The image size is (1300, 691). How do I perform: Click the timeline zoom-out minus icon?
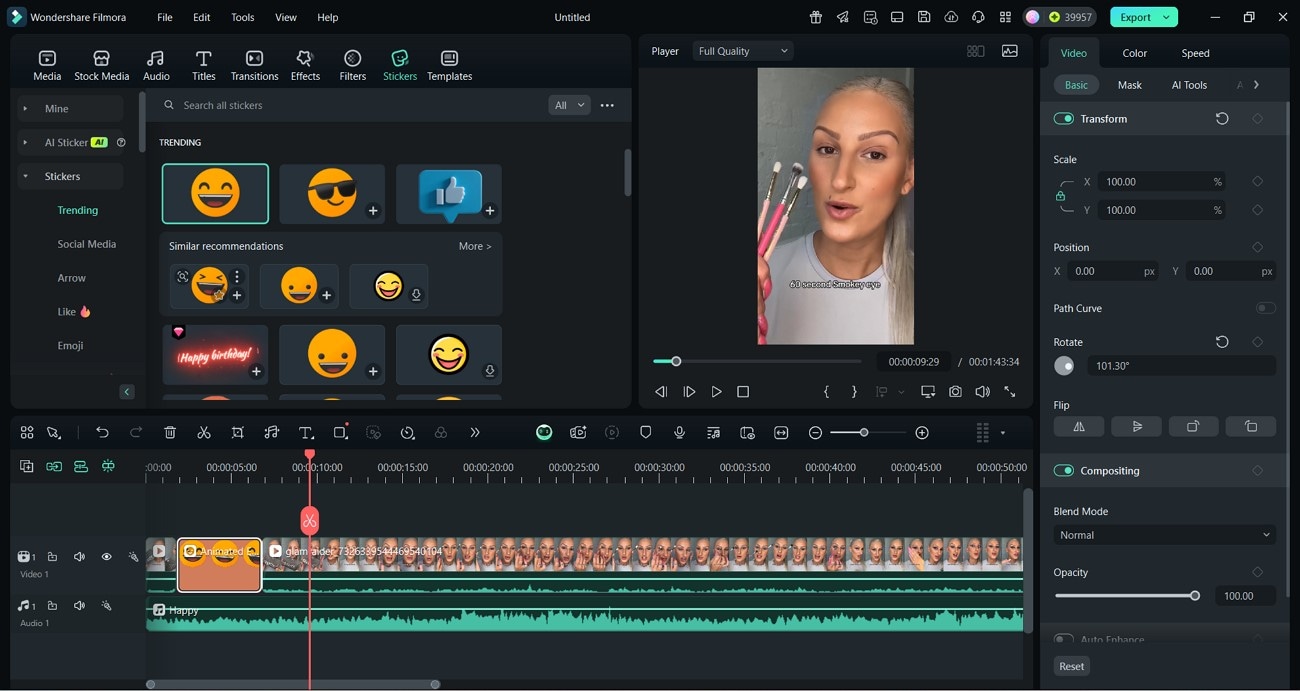pos(815,433)
